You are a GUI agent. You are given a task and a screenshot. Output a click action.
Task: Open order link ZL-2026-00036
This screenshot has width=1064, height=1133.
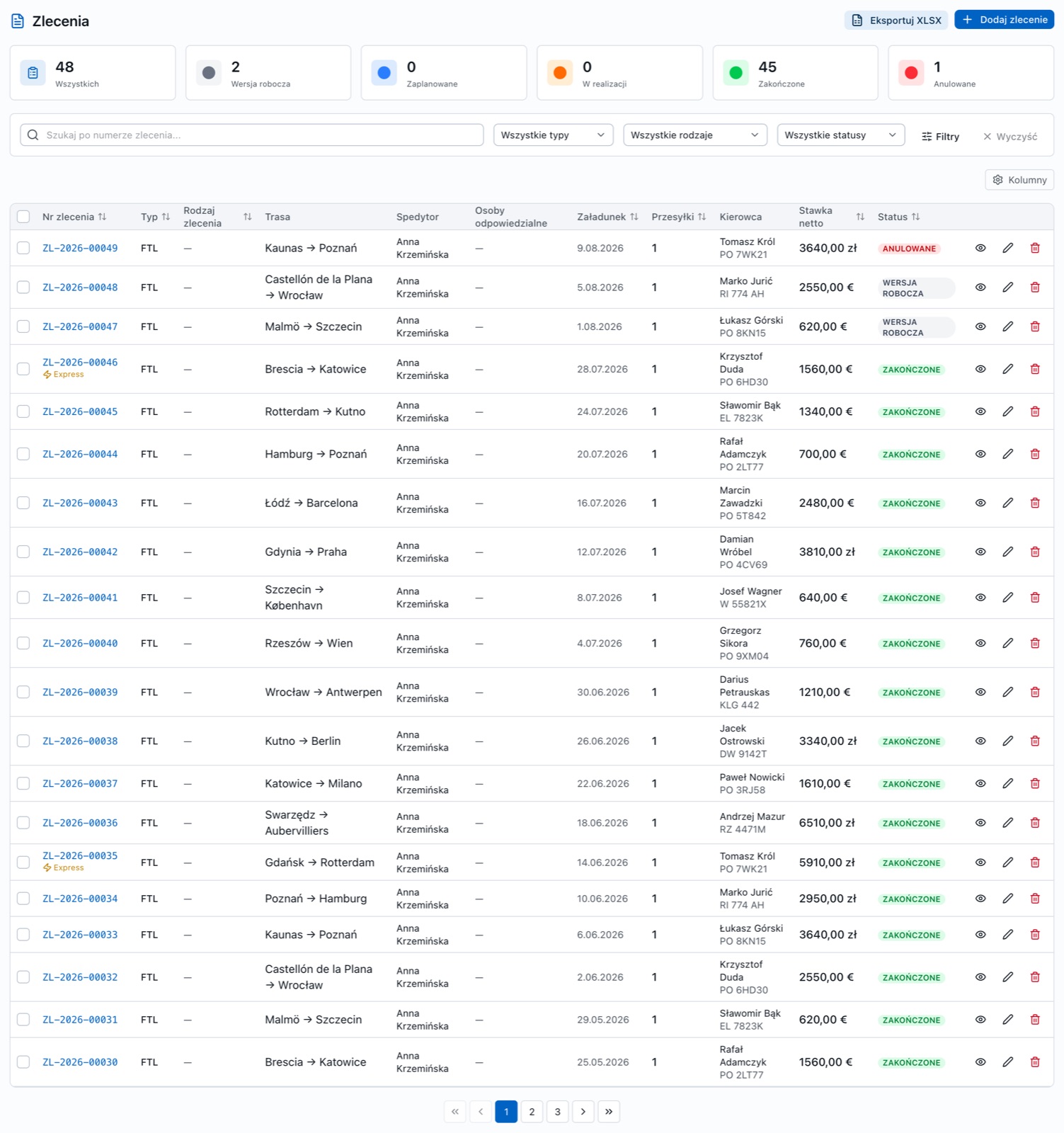(x=80, y=823)
